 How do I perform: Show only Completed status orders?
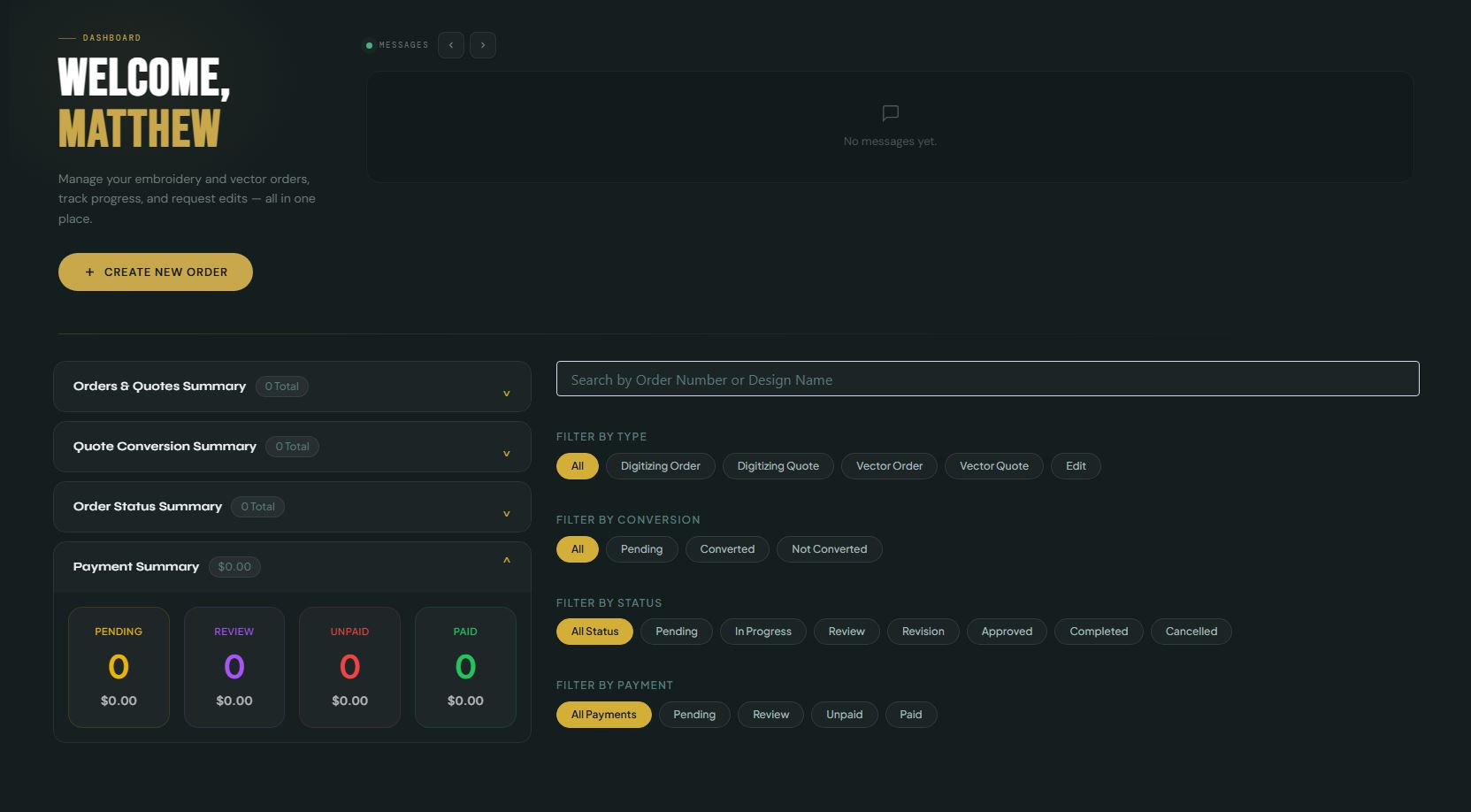pos(1098,632)
